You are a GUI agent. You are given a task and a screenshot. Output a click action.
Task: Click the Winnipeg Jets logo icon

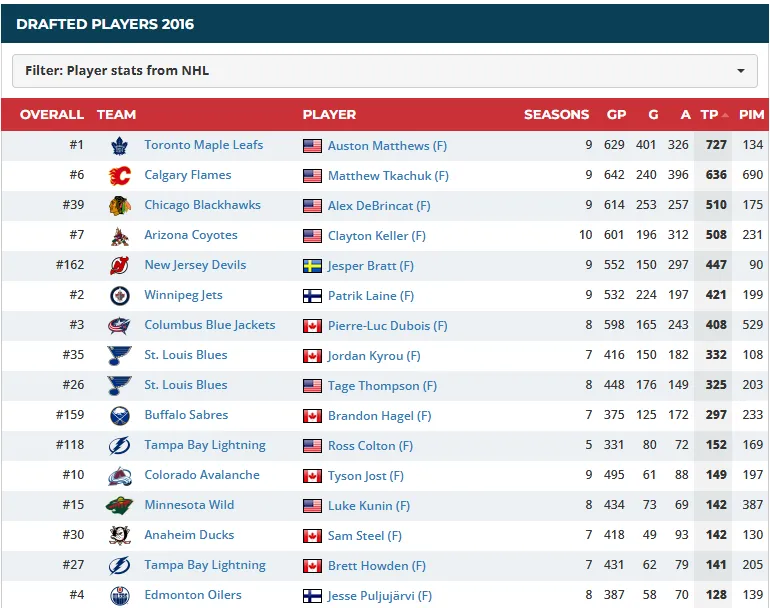click(120, 296)
